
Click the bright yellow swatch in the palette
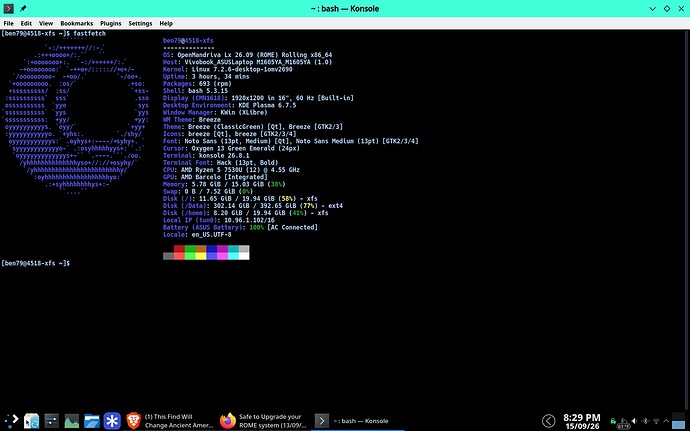pos(201,256)
